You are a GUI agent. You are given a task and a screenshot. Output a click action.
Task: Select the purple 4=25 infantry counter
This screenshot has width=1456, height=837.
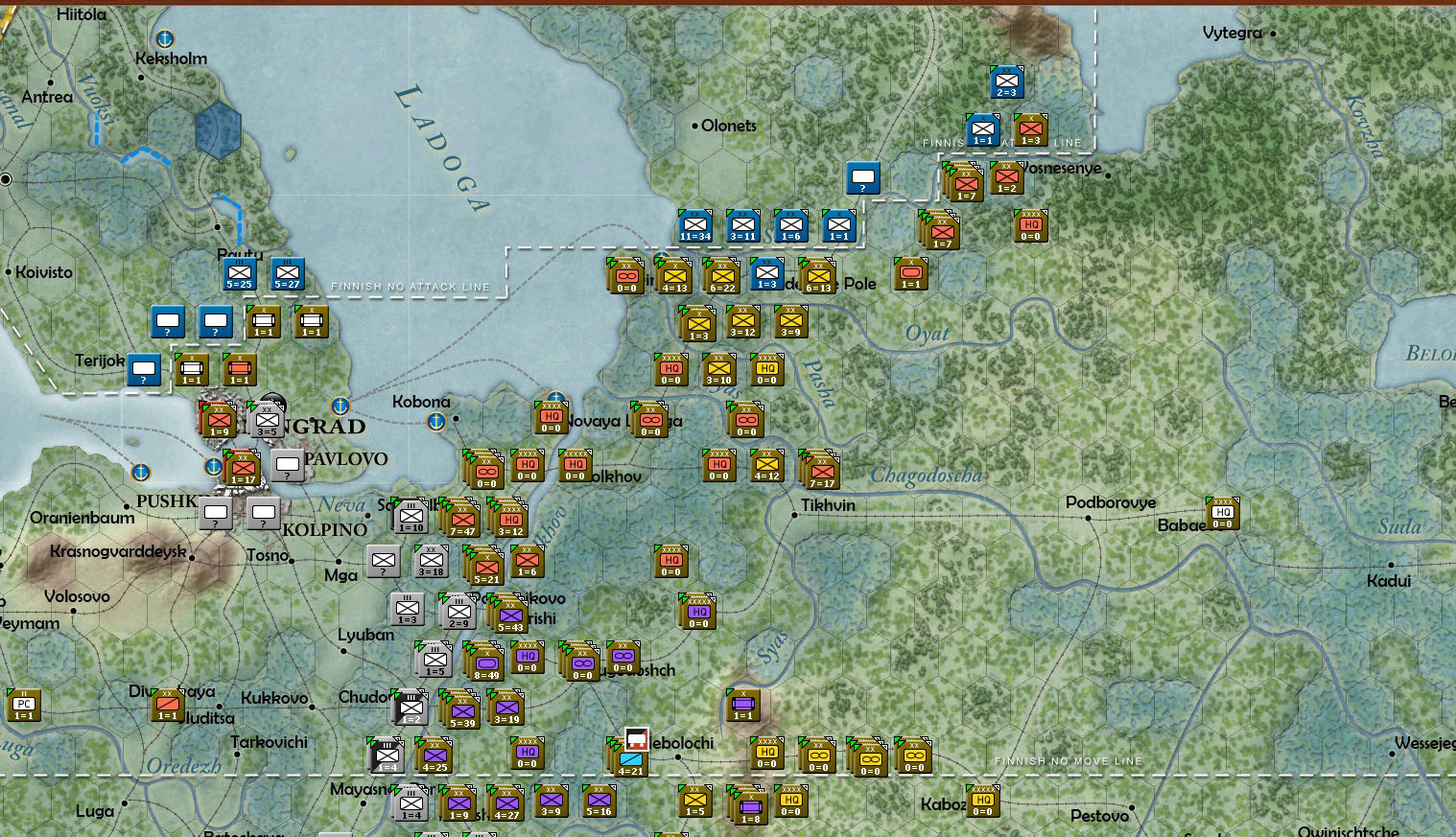(x=434, y=756)
